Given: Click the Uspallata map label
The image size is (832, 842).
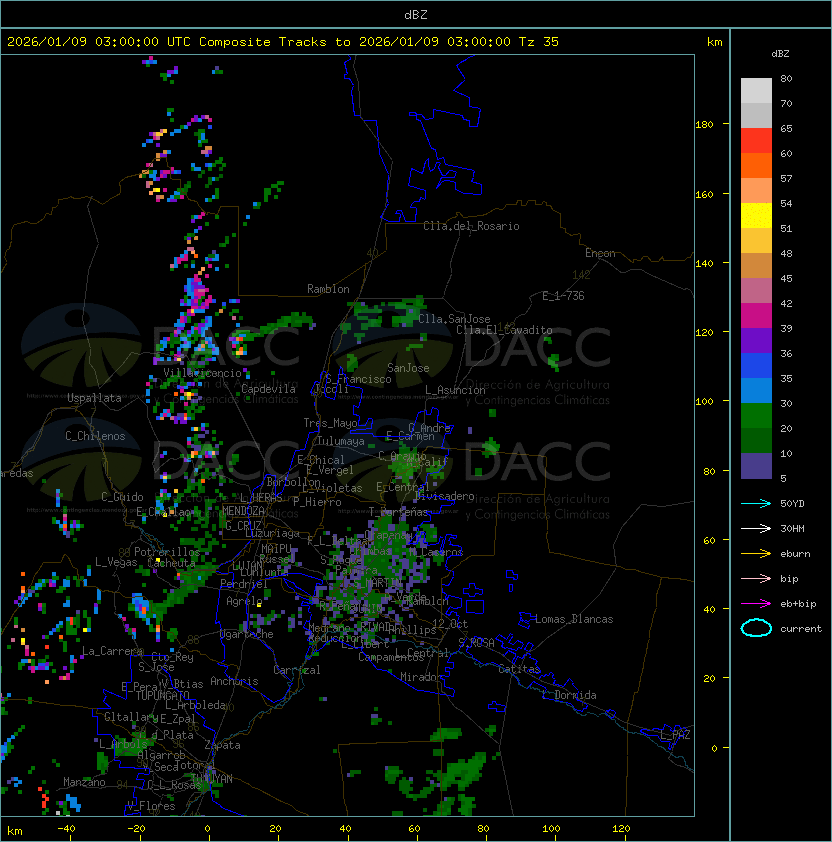Looking at the screenshot, I should [95, 398].
